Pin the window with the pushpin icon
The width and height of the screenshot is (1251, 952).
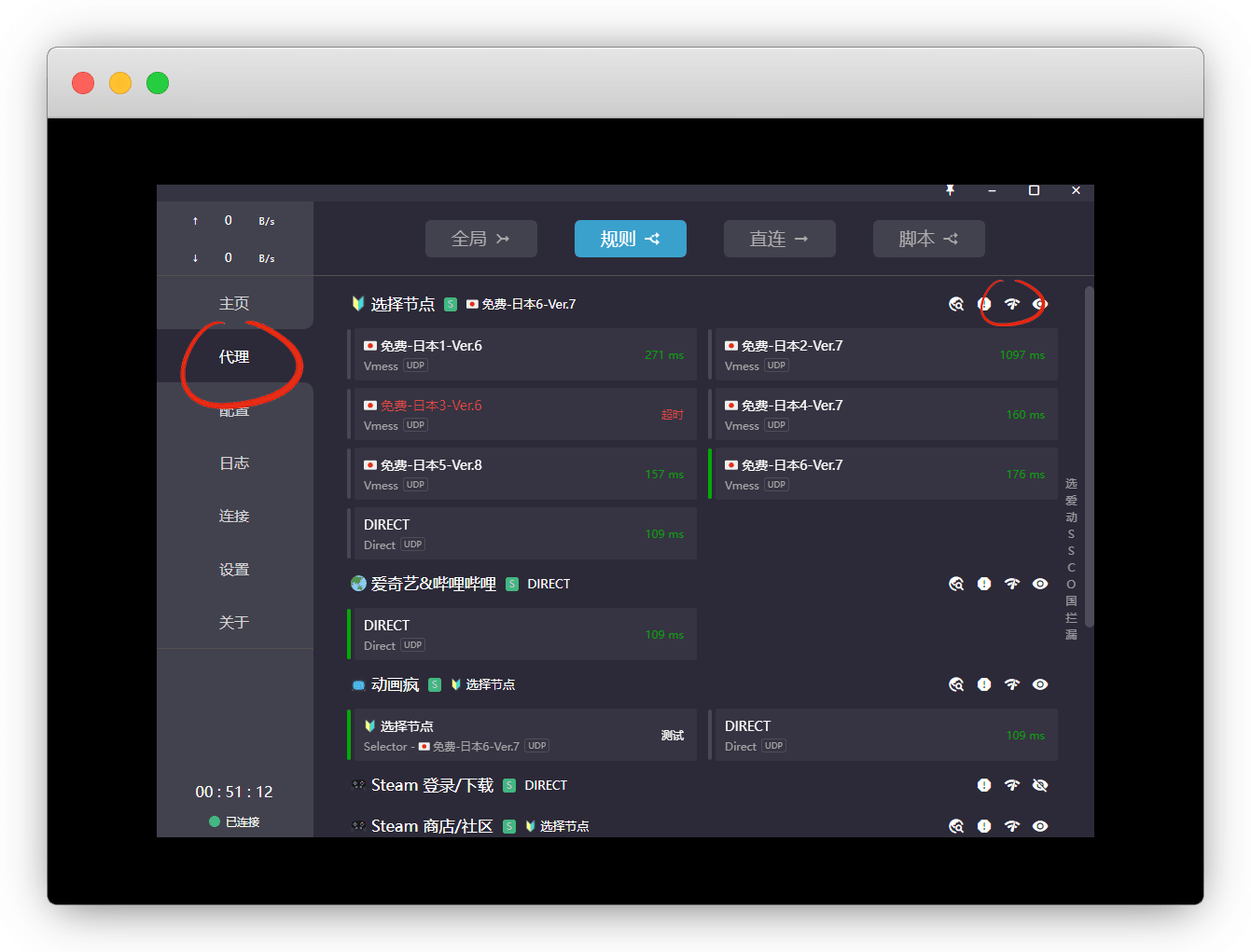[x=950, y=190]
